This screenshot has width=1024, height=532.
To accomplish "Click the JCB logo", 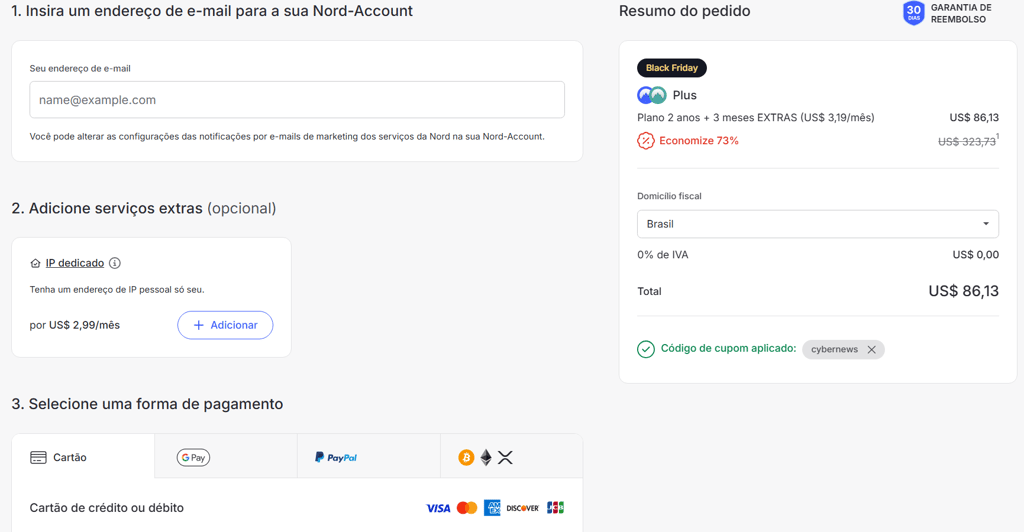I will click(x=555, y=508).
